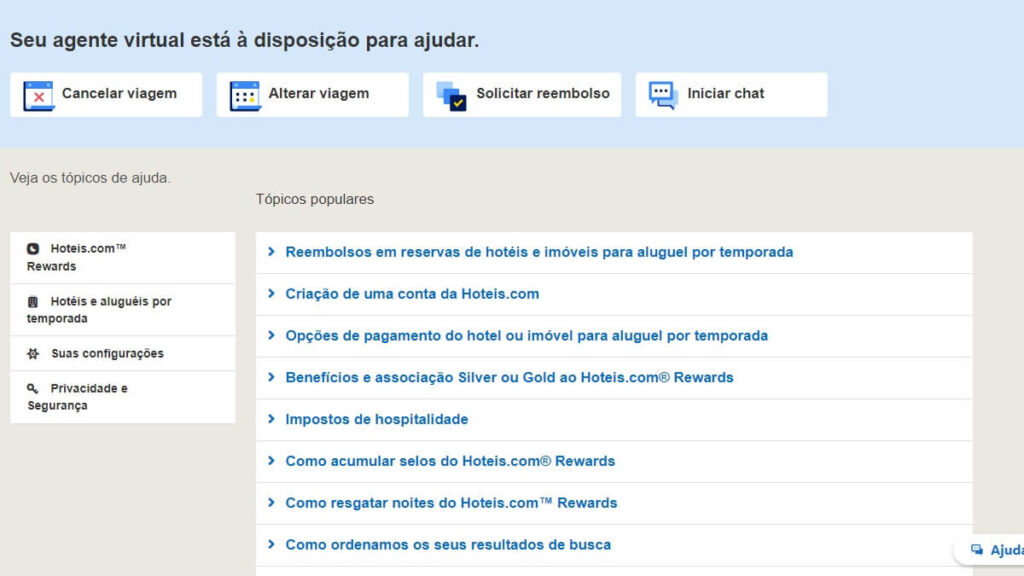Click the Cancelar viagem calendar icon
This screenshot has width=1024, height=576.
pos(39,96)
